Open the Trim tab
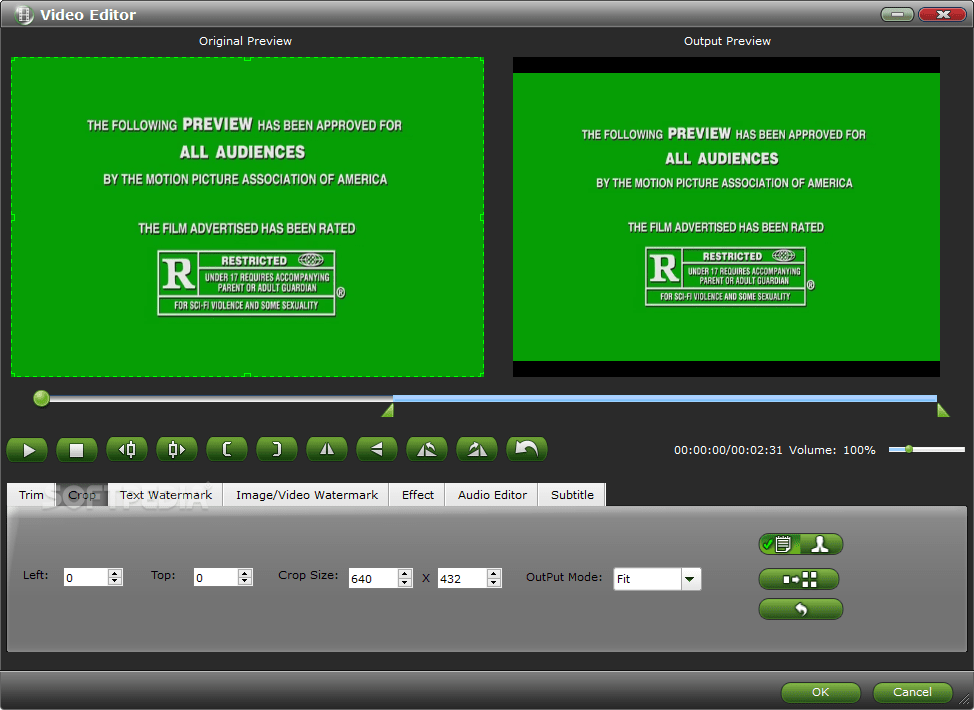974x710 pixels. [31, 495]
